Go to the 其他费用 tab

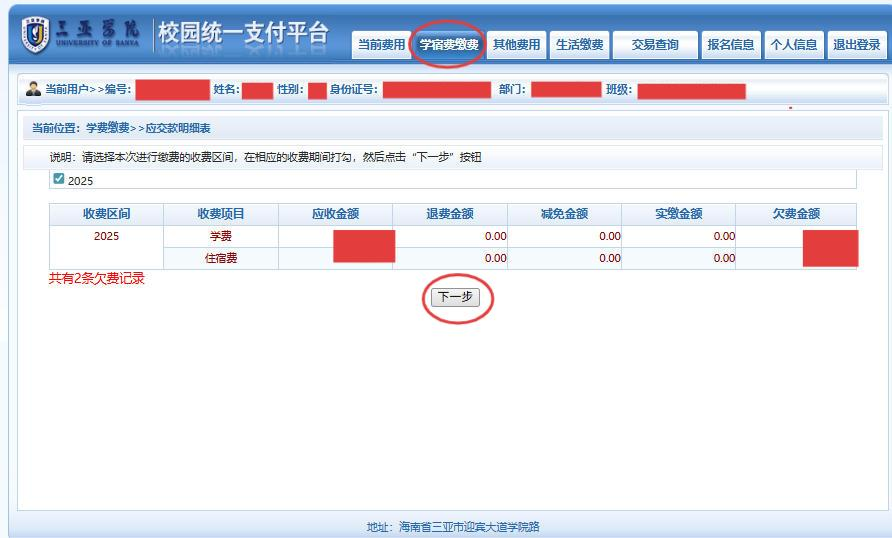point(516,45)
